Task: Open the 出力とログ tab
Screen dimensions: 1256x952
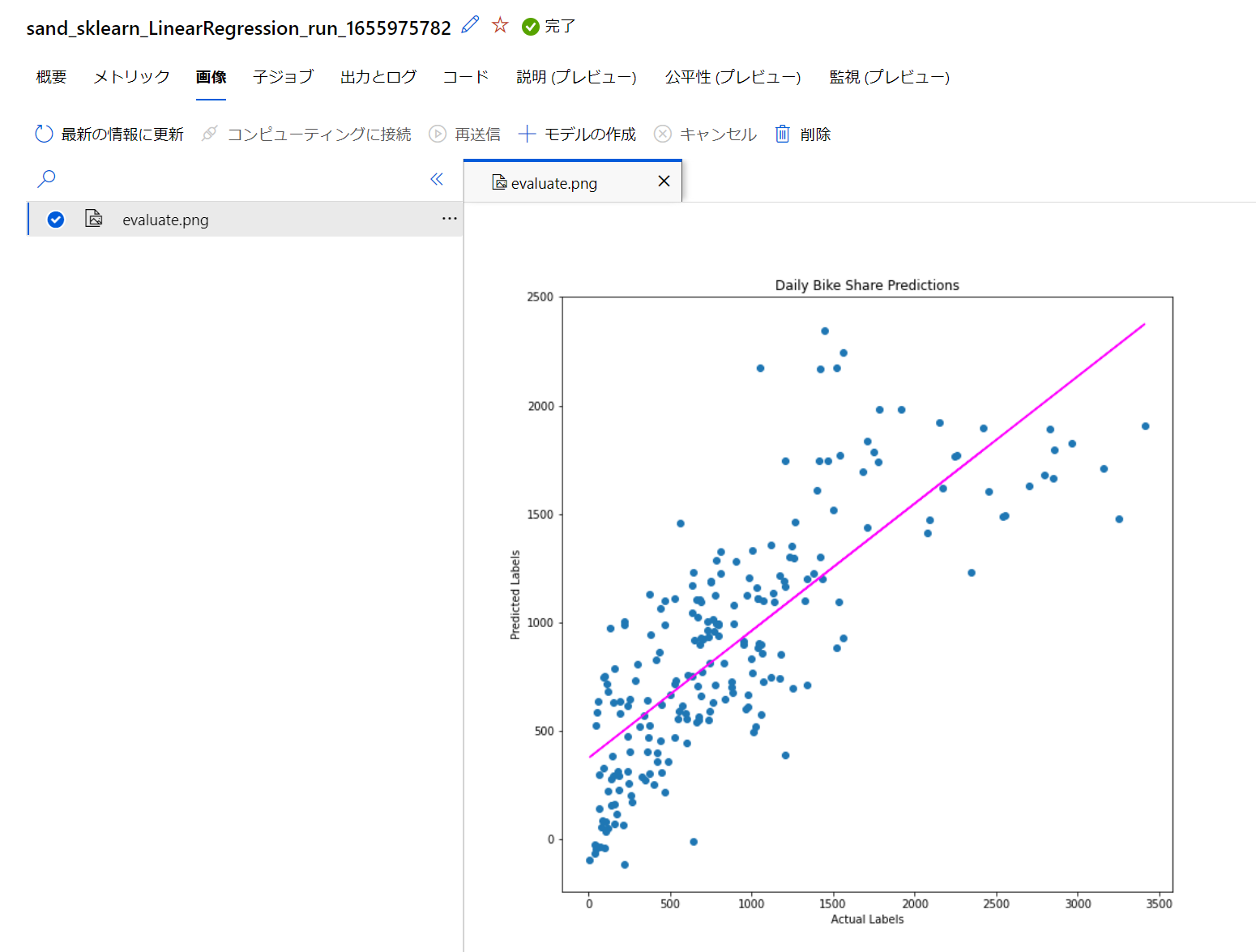Action: (378, 77)
